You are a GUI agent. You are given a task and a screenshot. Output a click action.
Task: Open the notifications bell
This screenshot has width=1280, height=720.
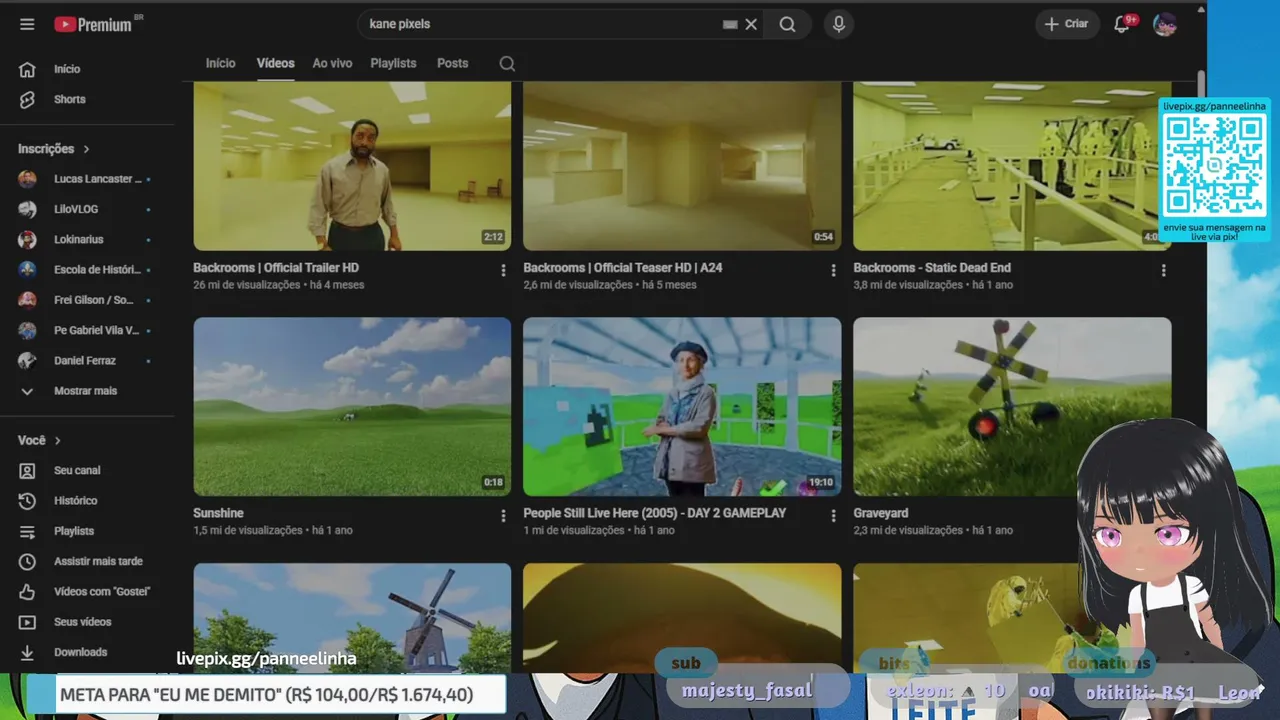click(x=1122, y=24)
